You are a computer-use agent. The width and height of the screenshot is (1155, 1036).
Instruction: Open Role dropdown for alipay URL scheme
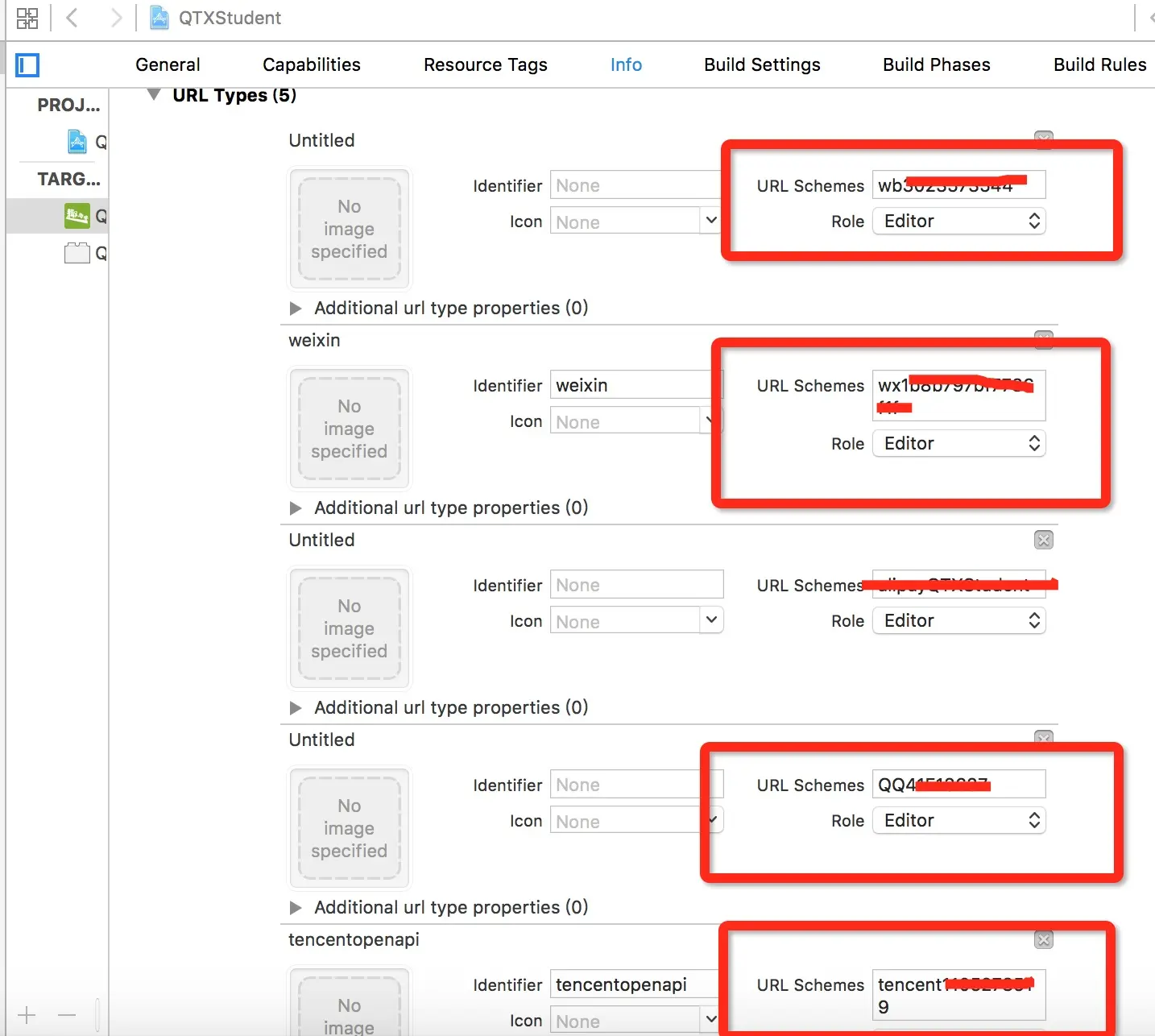pyautogui.click(x=958, y=620)
